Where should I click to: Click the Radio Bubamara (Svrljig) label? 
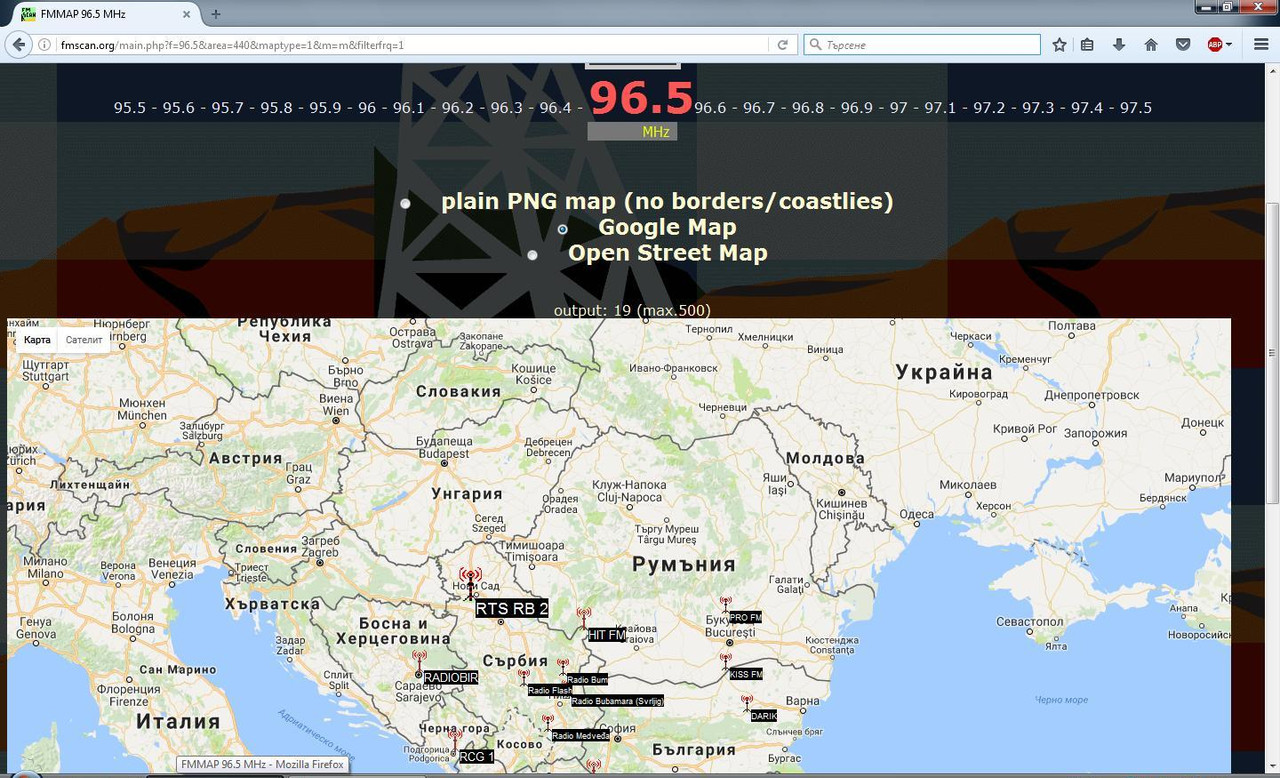pos(617,701)
